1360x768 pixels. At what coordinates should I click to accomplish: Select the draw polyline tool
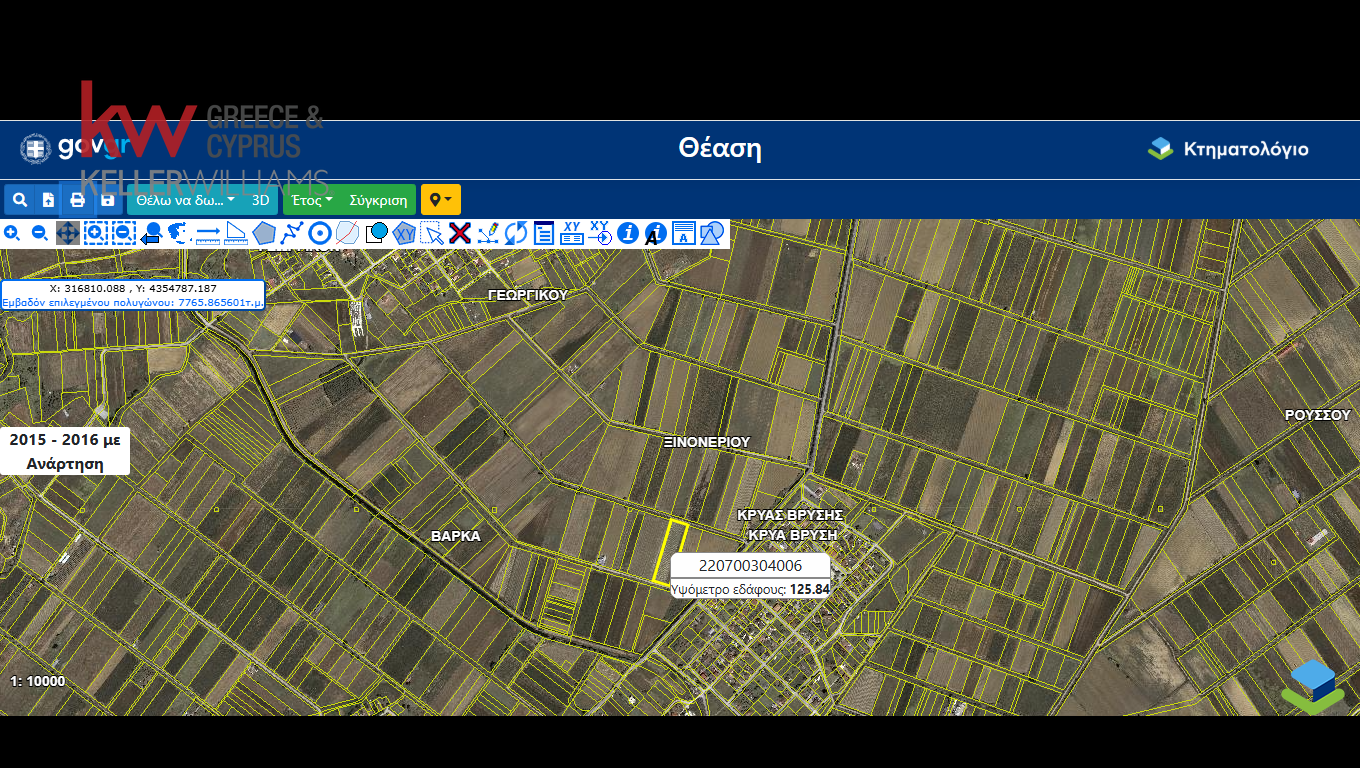tap(292, 234)
